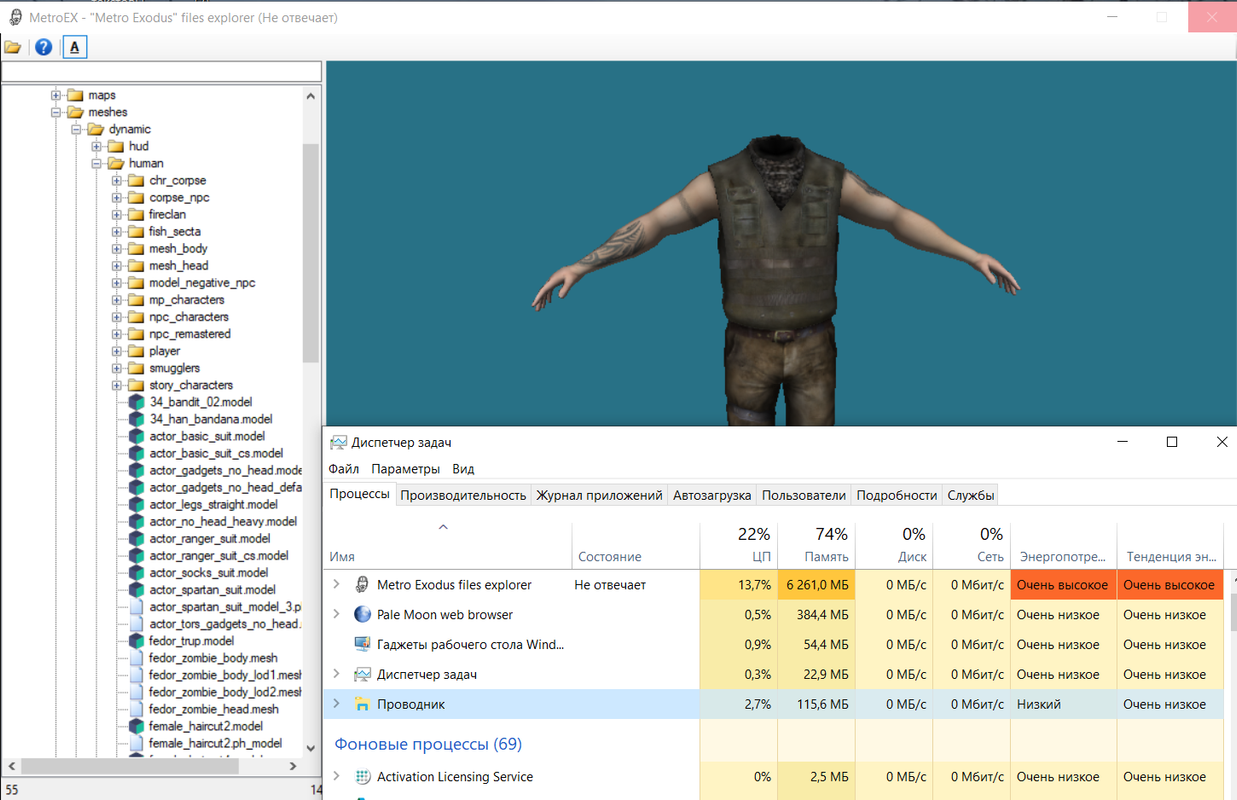Viewport: 1237px width, 800px height.
Task: Expand the maps folder node
Action: [x=57, y=95]
